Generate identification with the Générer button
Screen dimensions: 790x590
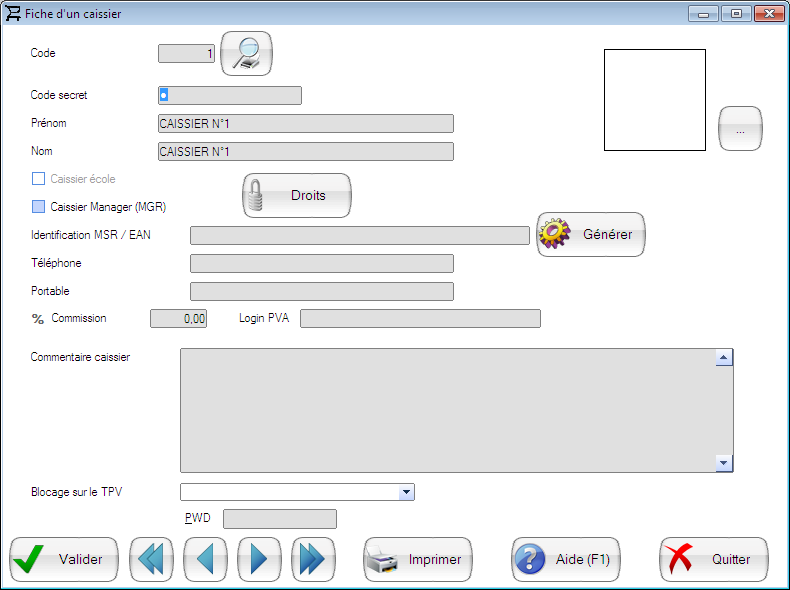591,234
